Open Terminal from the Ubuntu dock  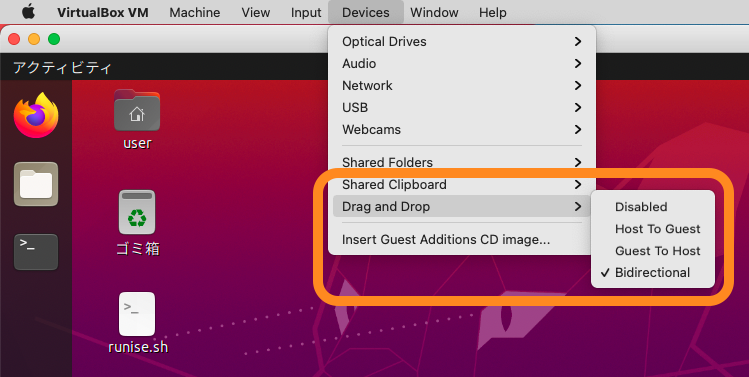pyautogui.click(x=36, y=252)
